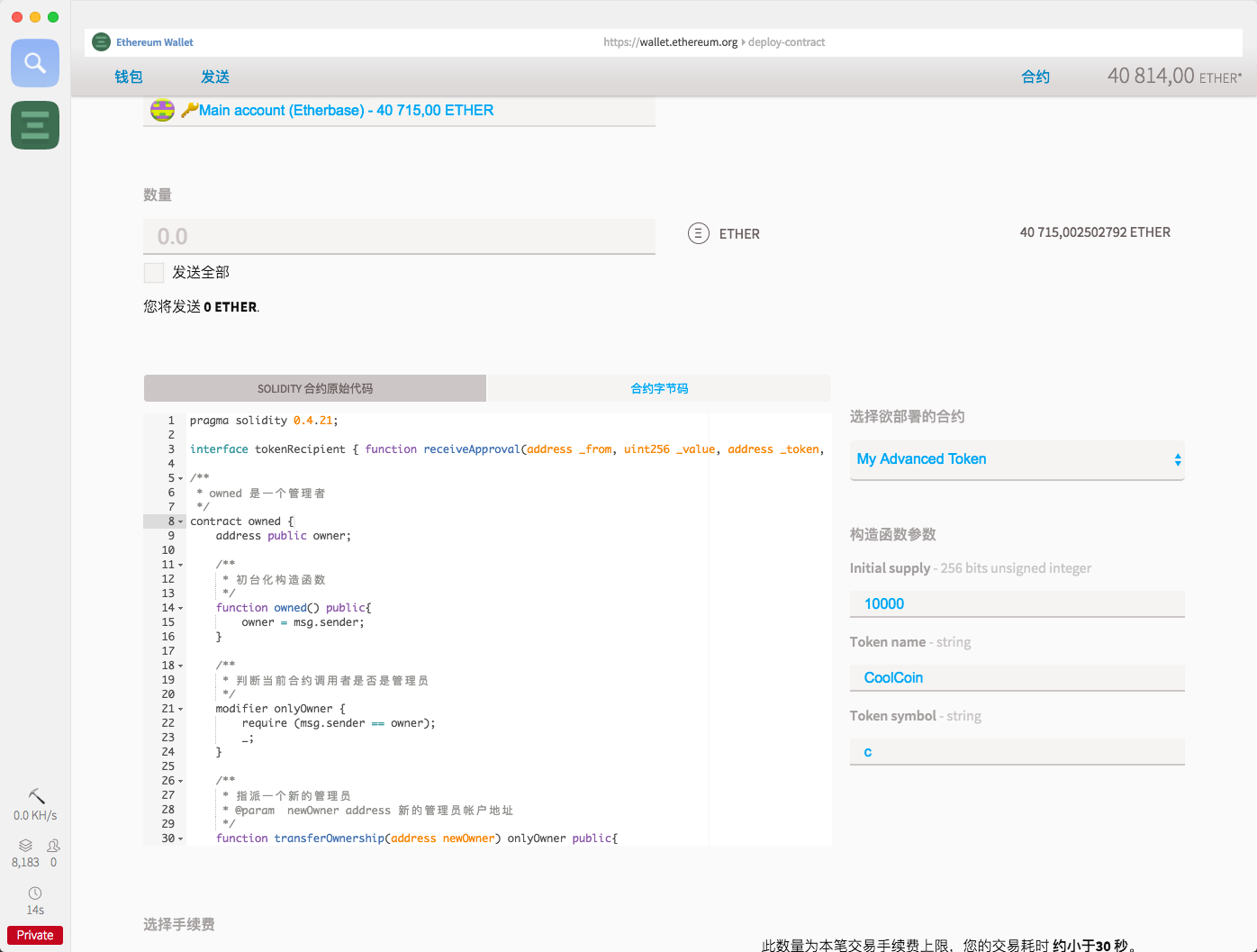Click the 选择欲部署的合约 heading
The height and width of the screenshot is (952, 1257).
click(908, 417)
